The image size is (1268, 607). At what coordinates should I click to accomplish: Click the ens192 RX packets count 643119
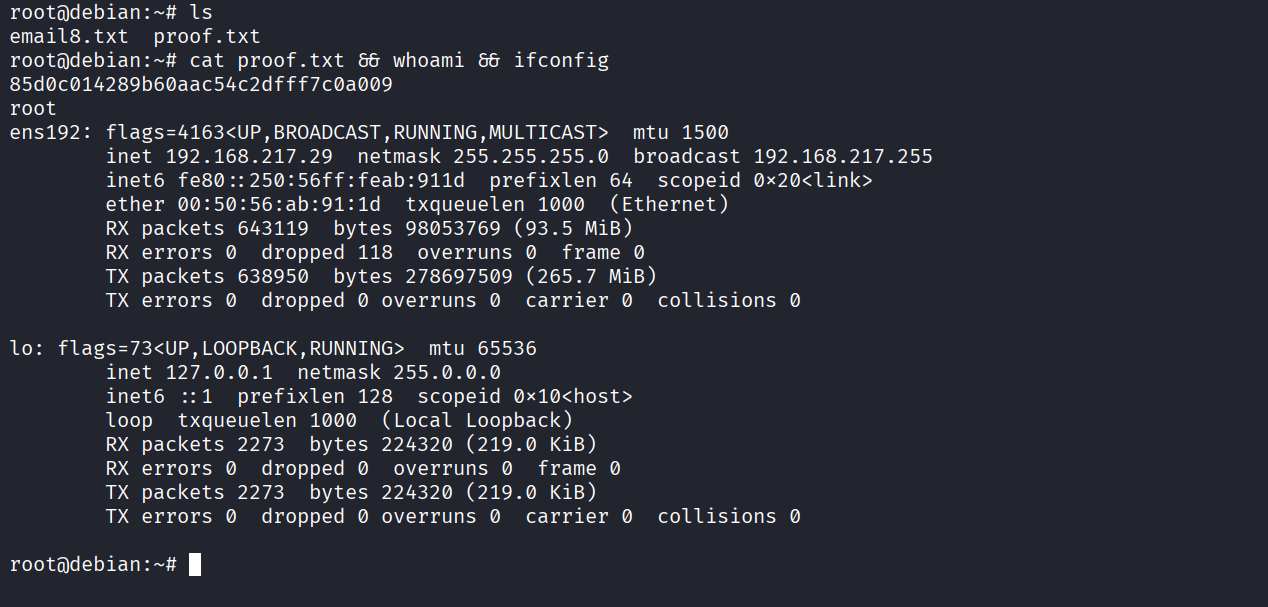coord(273,229)
